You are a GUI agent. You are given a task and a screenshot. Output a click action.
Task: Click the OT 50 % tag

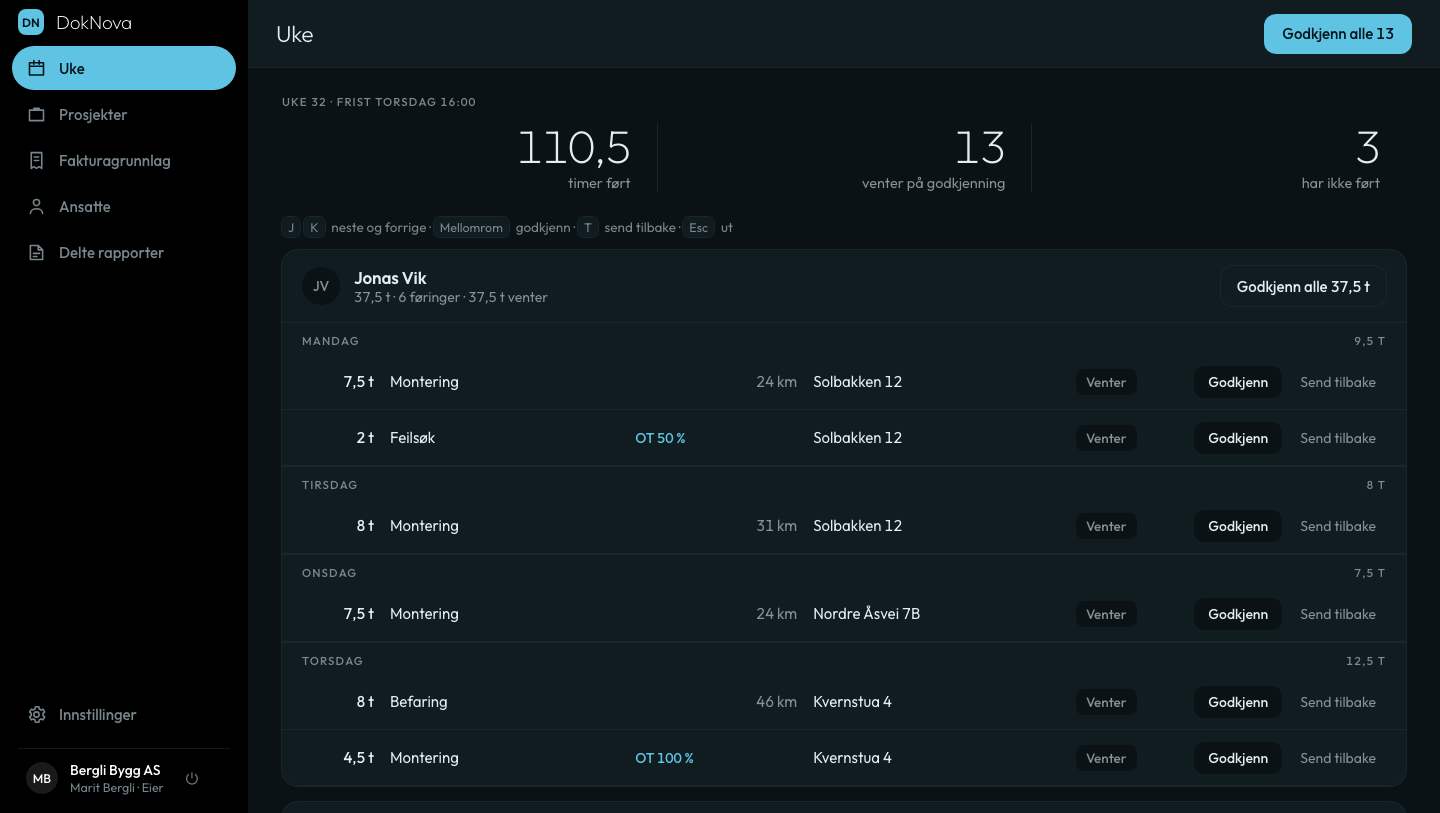coord(660,438)
